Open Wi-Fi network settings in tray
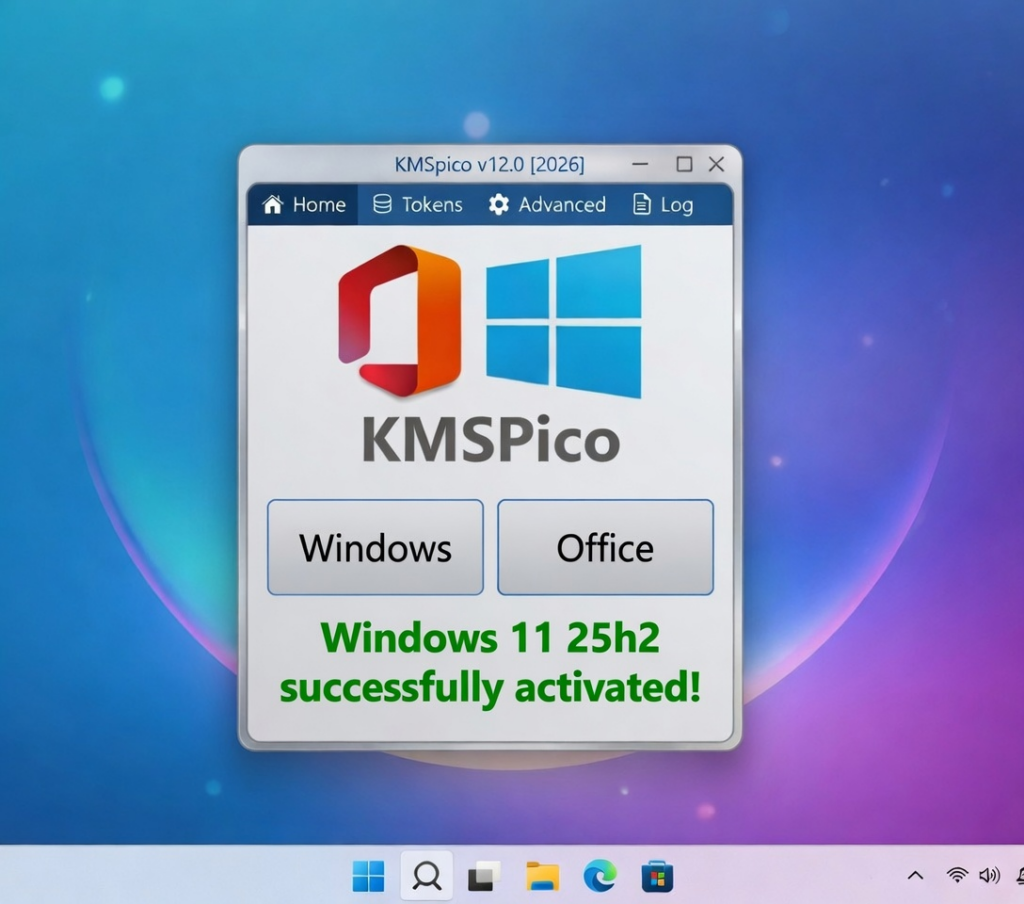This screenshot has height=904, width=1024. [957, 875]
